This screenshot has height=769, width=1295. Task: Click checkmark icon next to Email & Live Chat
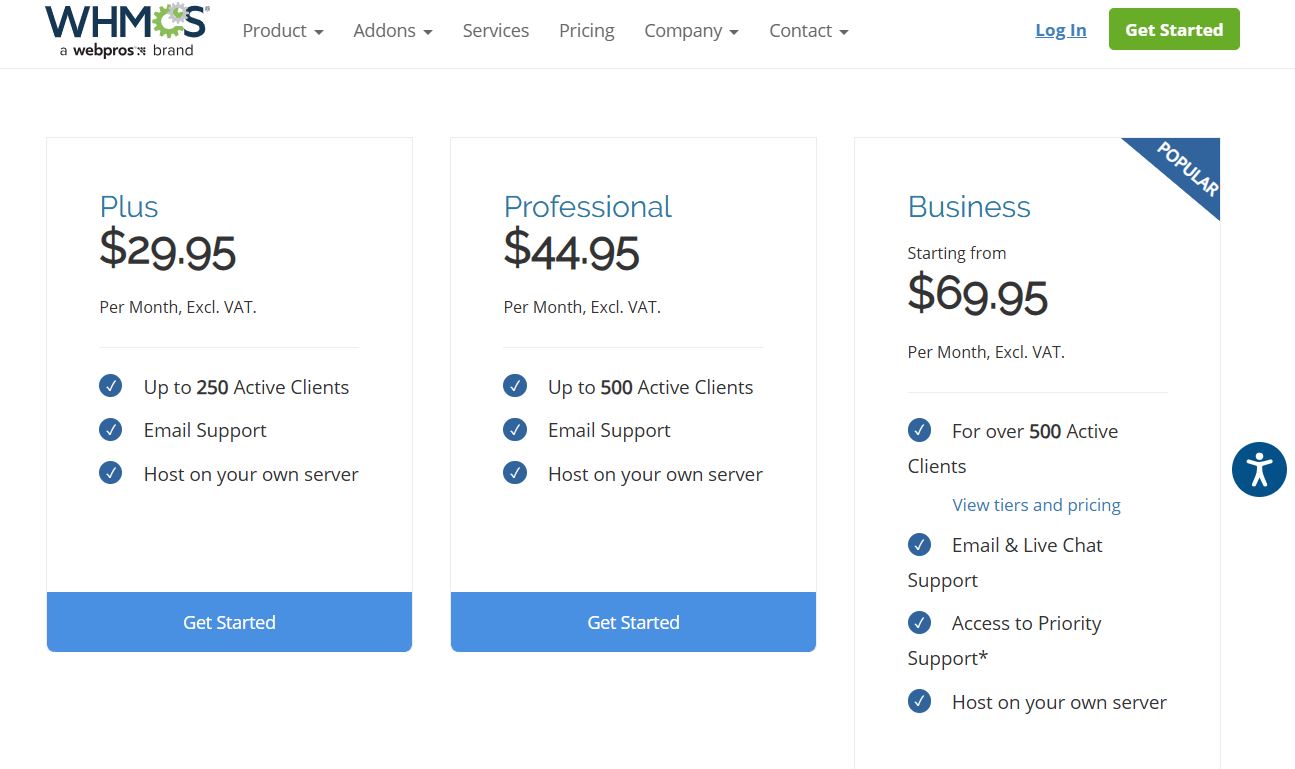pyautogui.click(x=919, y=545)
